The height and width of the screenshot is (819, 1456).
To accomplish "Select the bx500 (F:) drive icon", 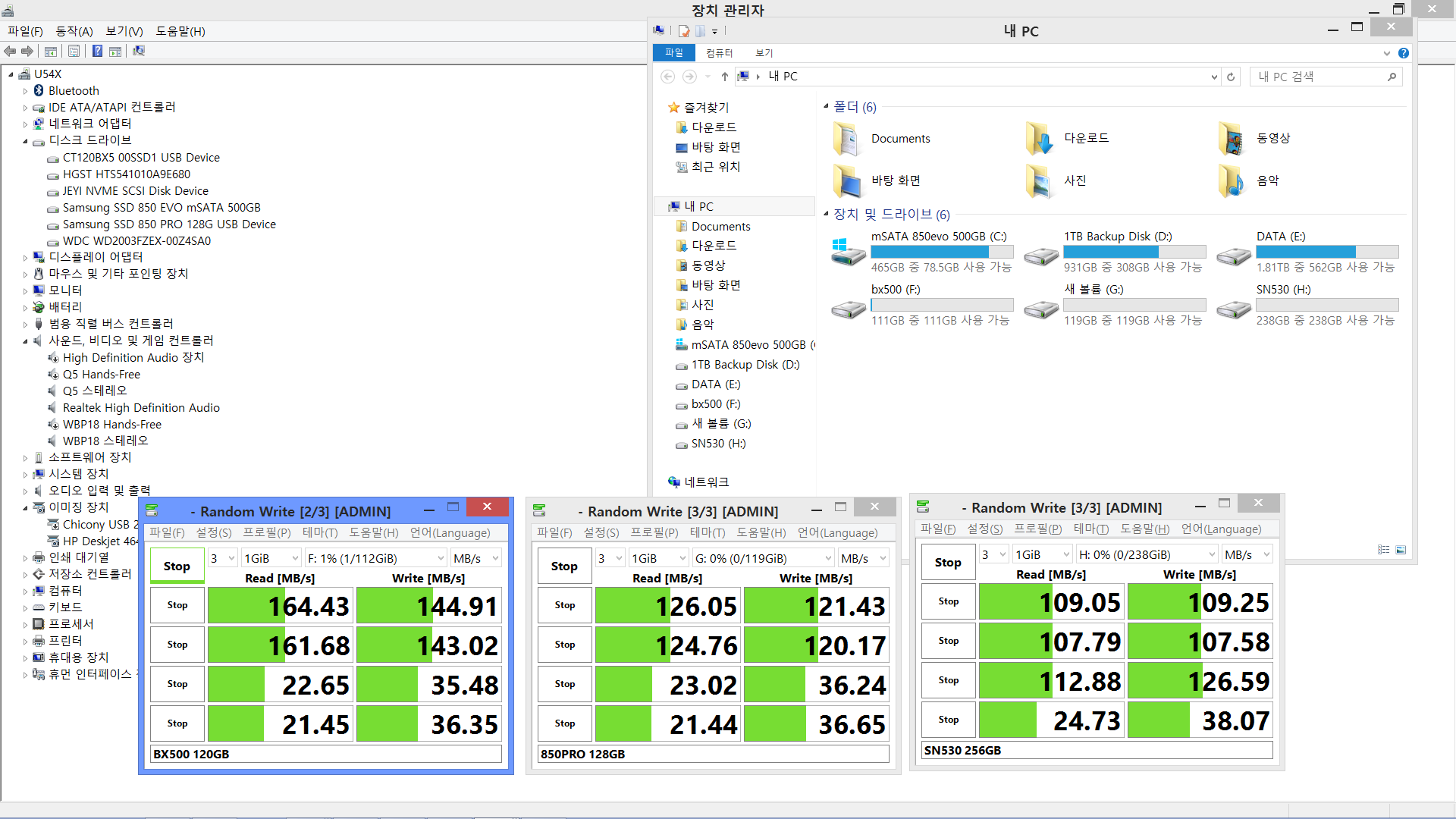I will click(x=849, y=309).
